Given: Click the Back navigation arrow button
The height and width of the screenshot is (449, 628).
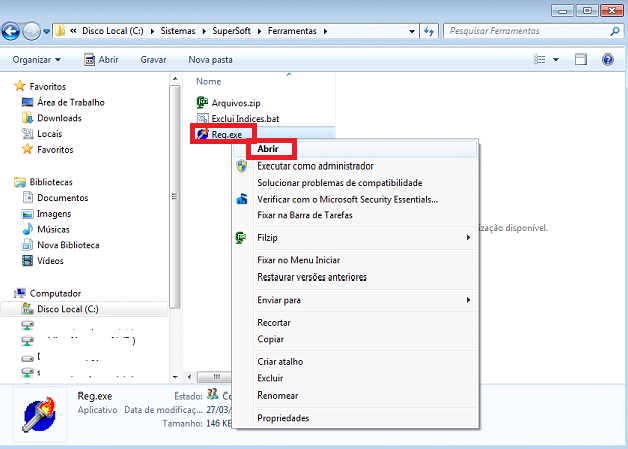Looking at the screenshot, I should 12,31.
